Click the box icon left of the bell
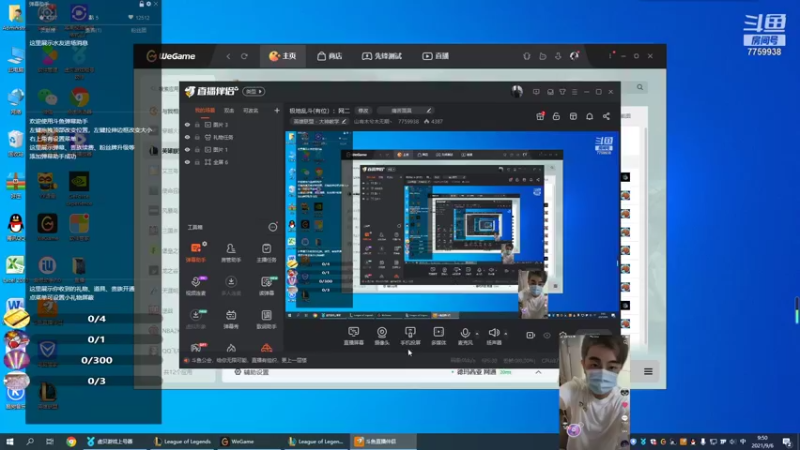The height and width of the screenshot is (450, 800). [573, 116]
